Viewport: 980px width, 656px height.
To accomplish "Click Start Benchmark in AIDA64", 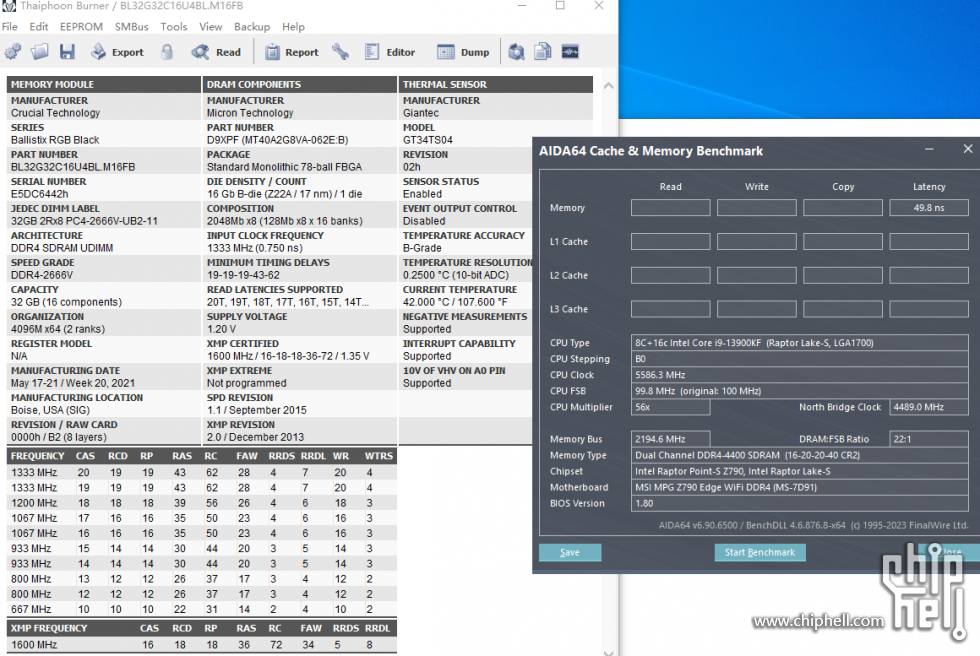I will (760, 552).
